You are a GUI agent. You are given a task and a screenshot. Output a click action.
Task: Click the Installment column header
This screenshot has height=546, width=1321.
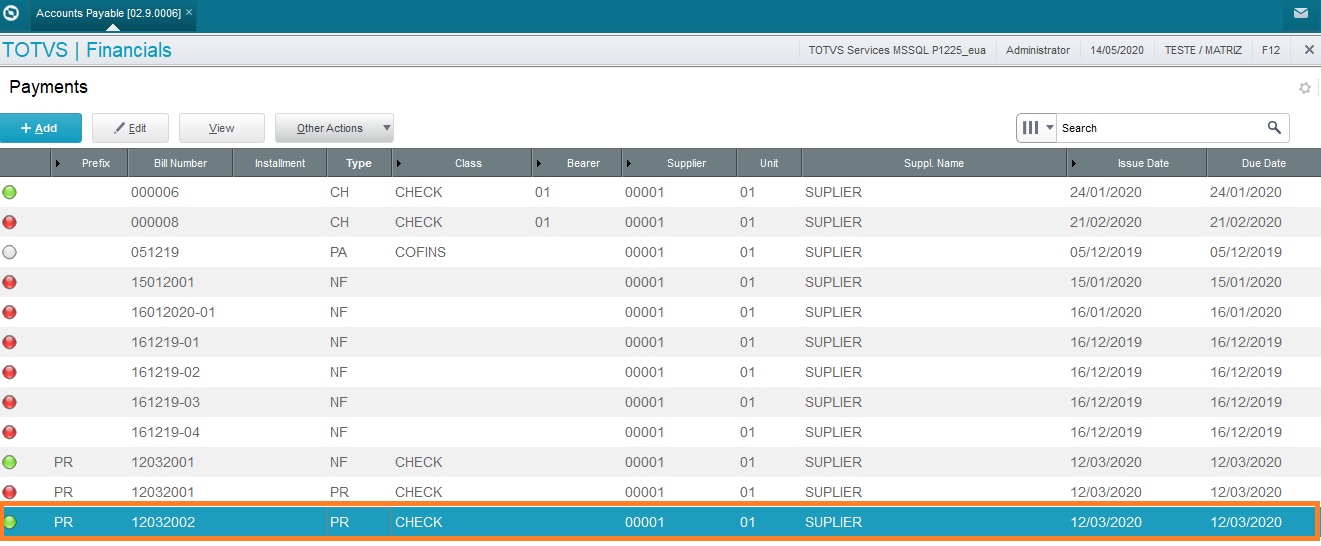(280, 163)
